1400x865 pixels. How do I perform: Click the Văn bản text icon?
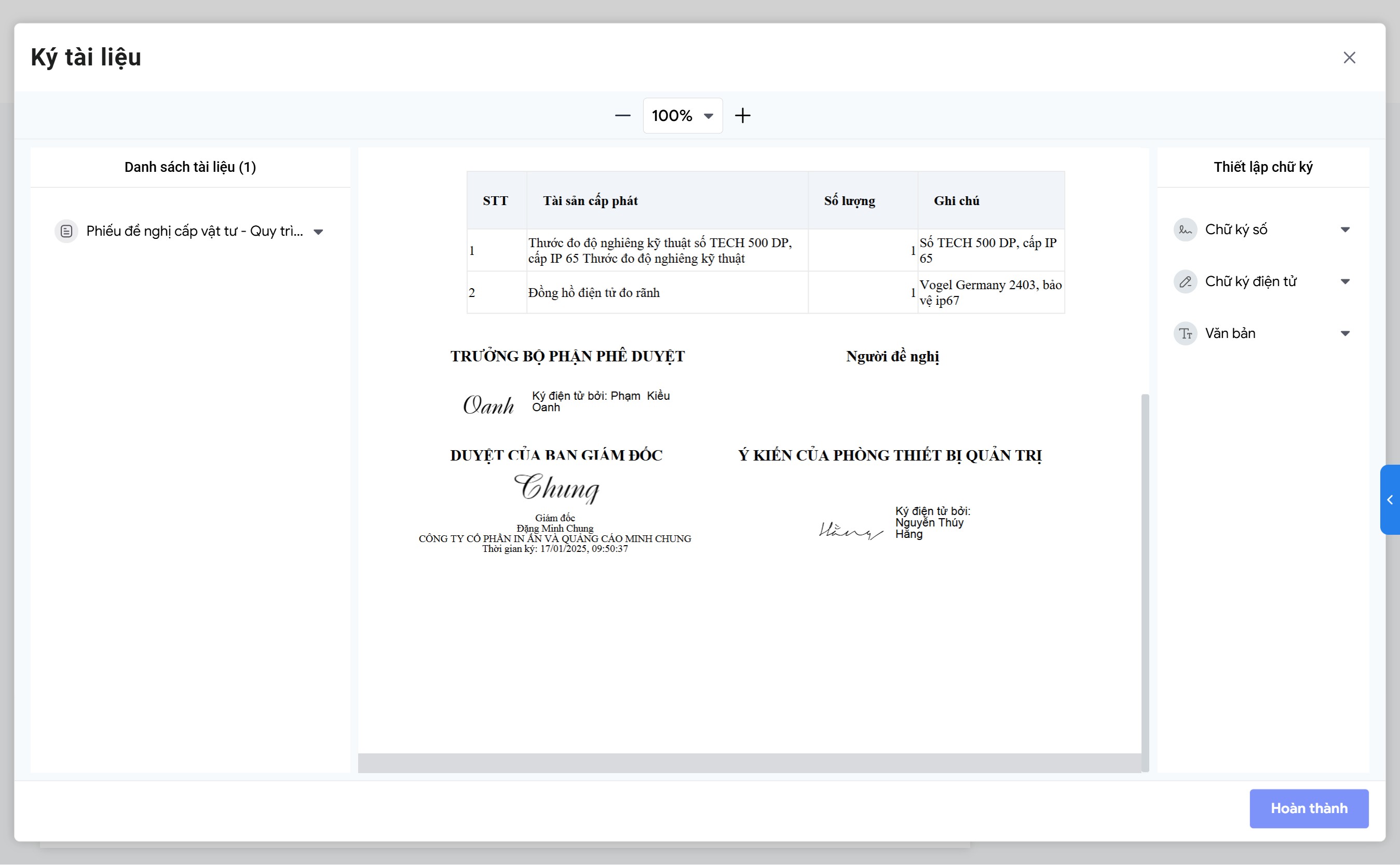[1185, 333]
